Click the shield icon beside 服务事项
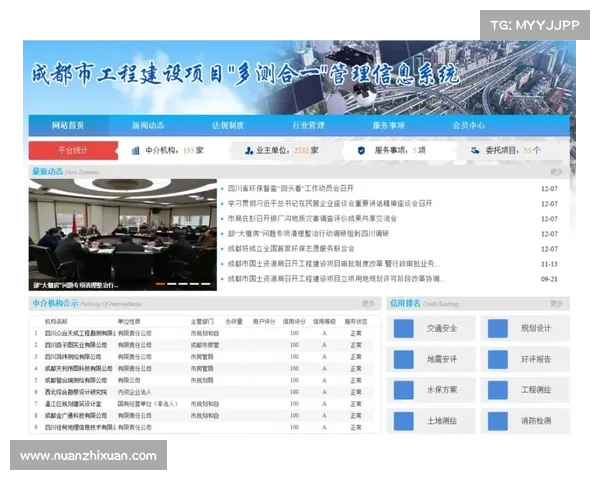Screen dimensions: 600x480 click(x=361, y=151)
